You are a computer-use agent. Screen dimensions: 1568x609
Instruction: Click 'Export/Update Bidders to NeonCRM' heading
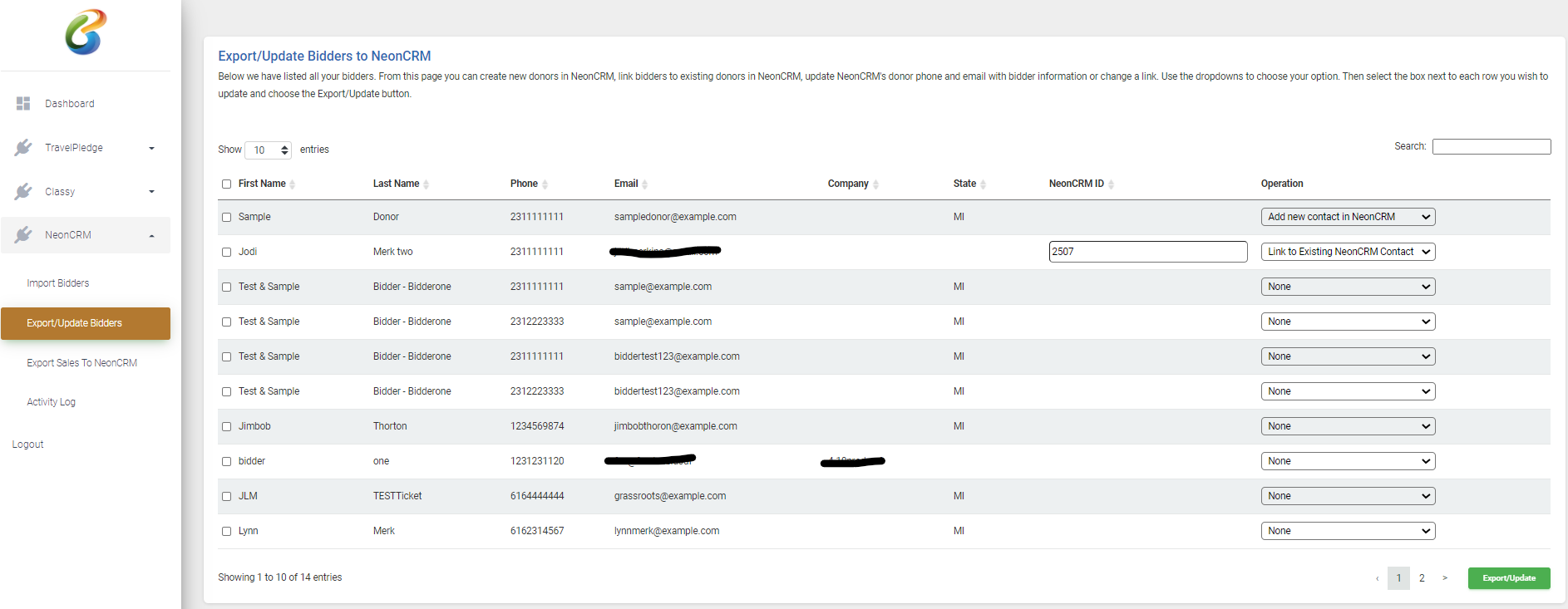point(324,56)
